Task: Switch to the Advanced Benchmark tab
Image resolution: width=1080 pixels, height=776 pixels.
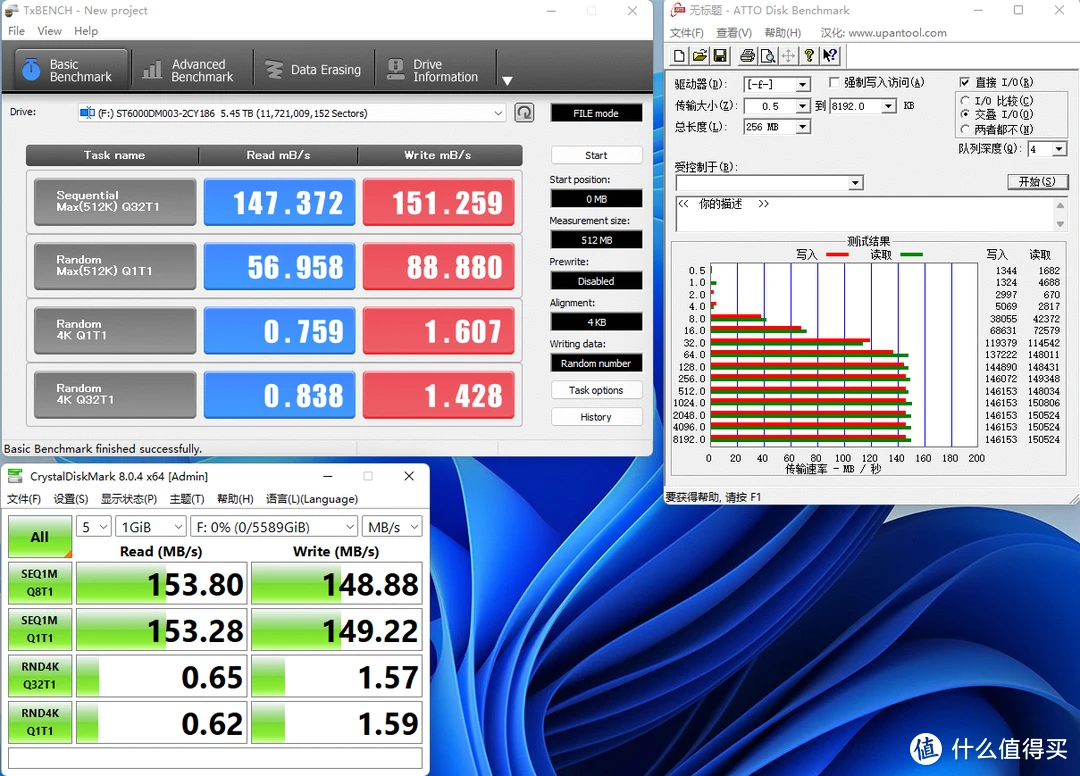Action: pos(190,70)
